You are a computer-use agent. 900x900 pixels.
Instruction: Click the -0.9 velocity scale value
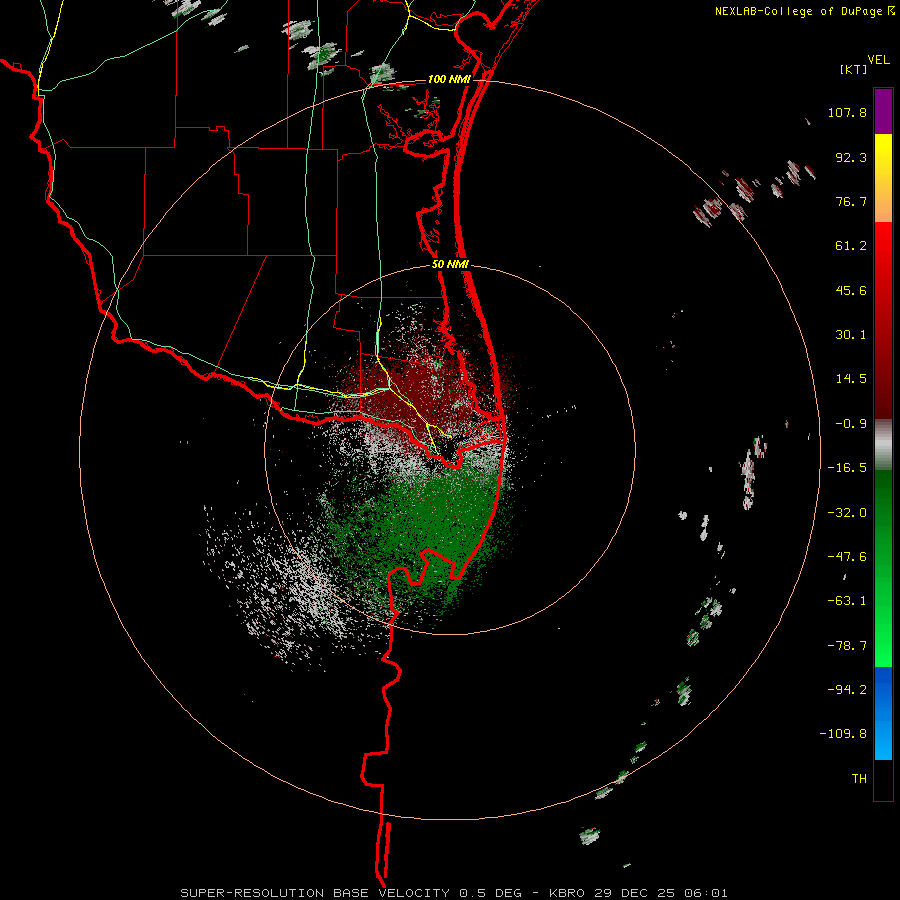(x=851, y=424)
